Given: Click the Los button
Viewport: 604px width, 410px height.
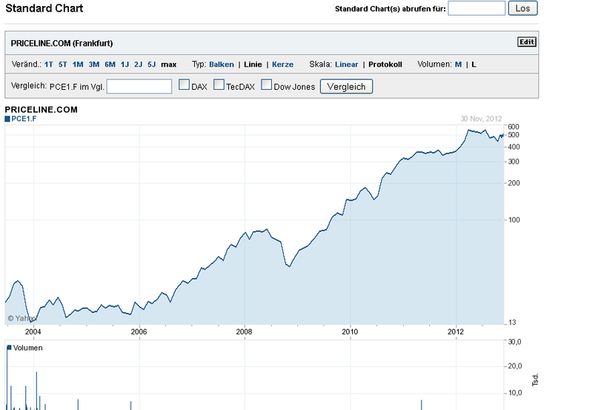Looking at the screenshot, I should (x=523, y=8).
